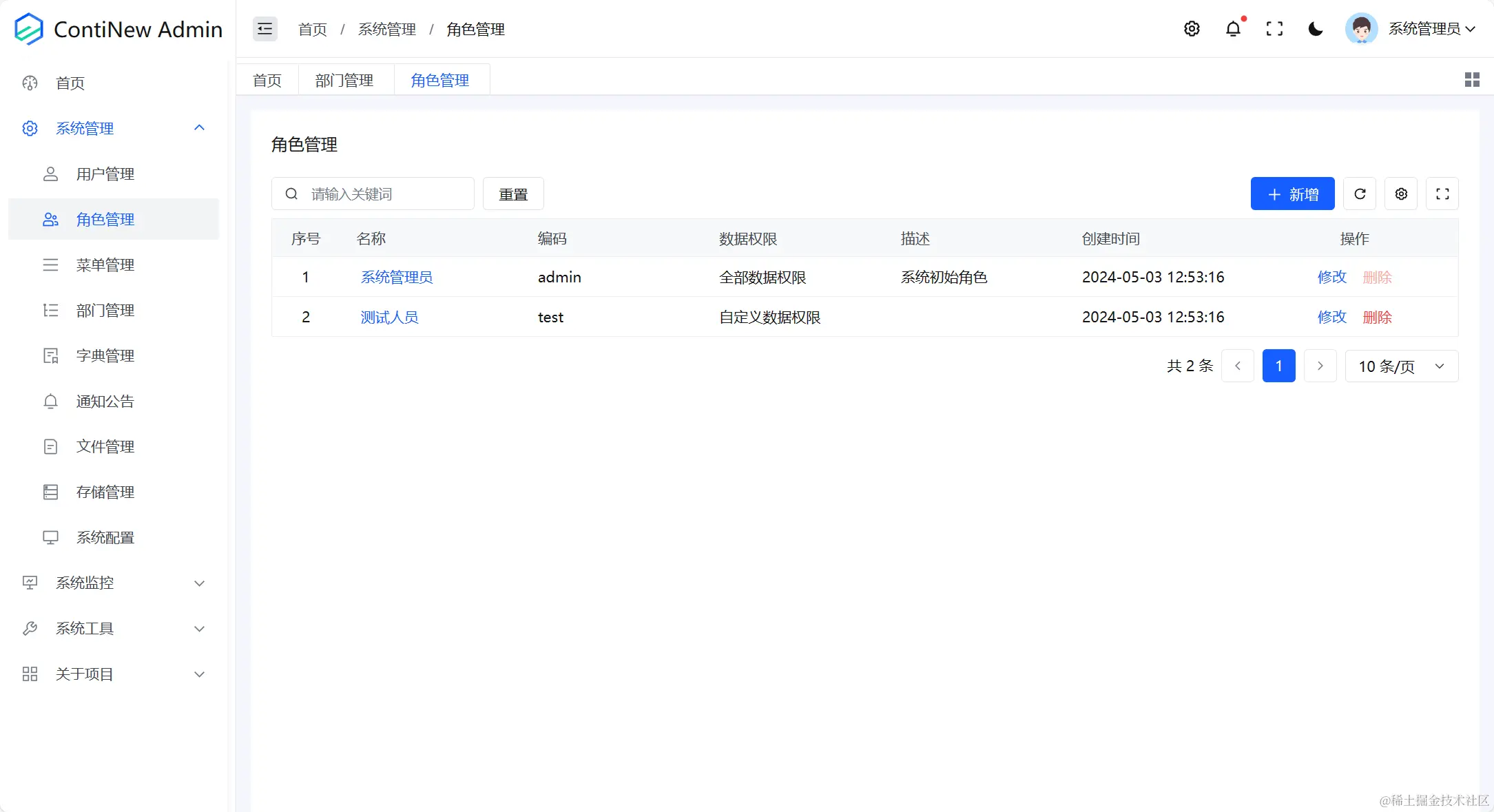Open 通知公告 from the sidebar menu

click(x=105, y=401)
